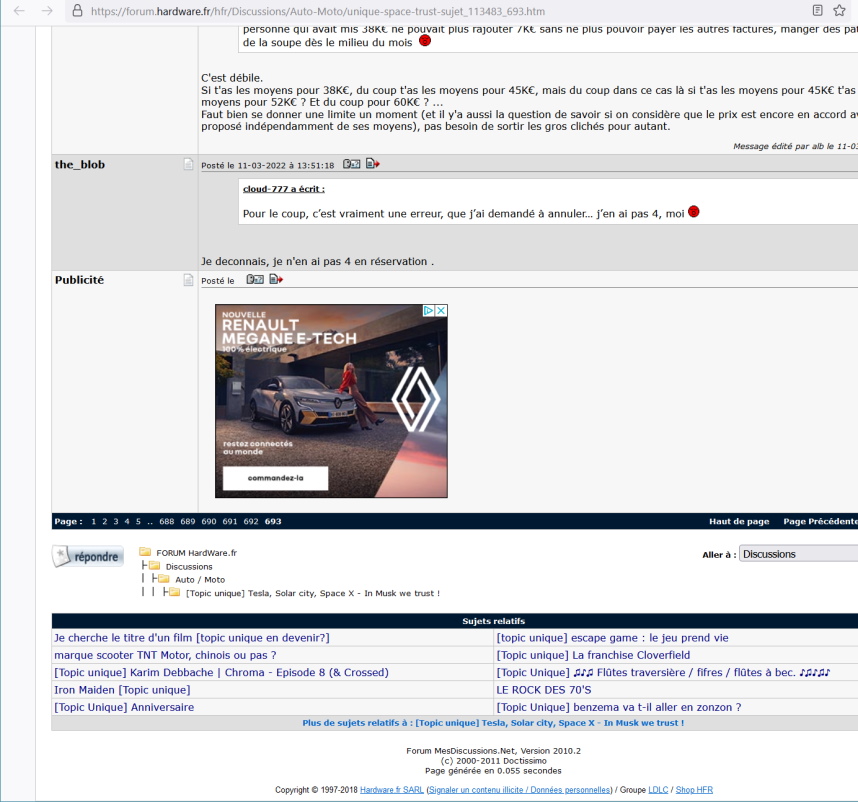Click the commandez-la button in ad
Viewport: 858px width, 802px height.
point(275,478)
